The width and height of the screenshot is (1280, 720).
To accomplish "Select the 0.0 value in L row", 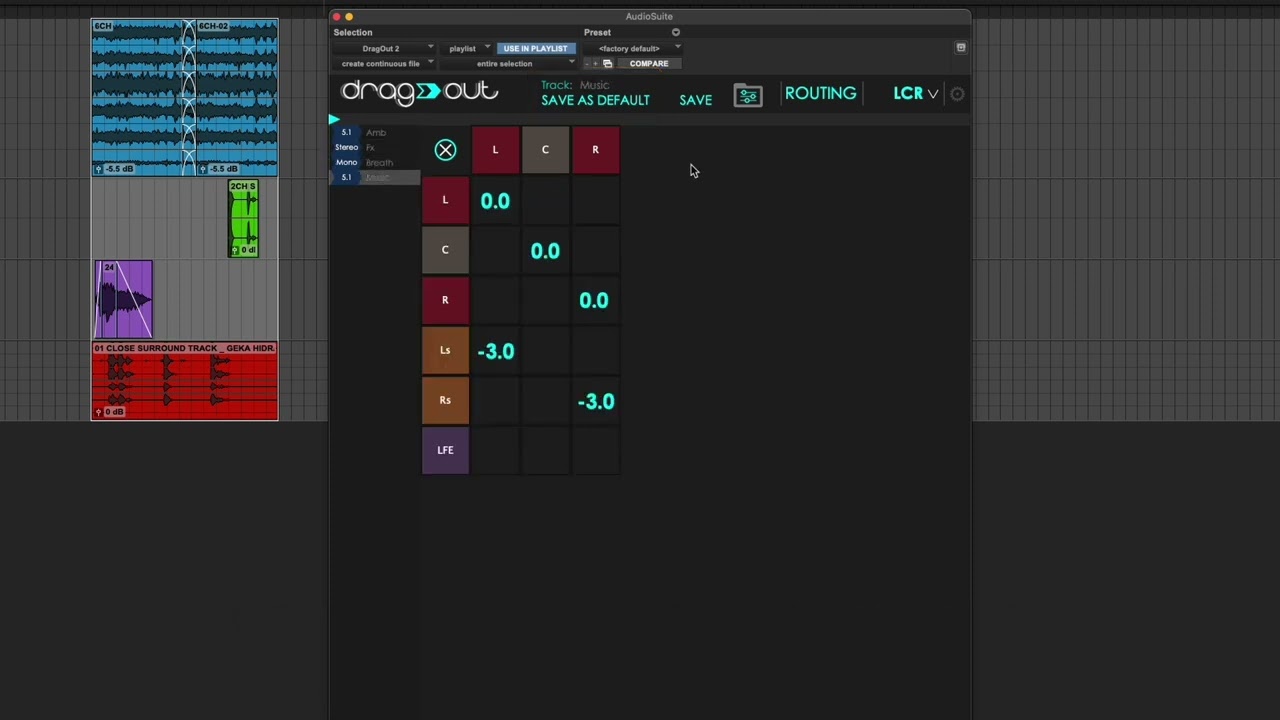I will click(495, 201).
